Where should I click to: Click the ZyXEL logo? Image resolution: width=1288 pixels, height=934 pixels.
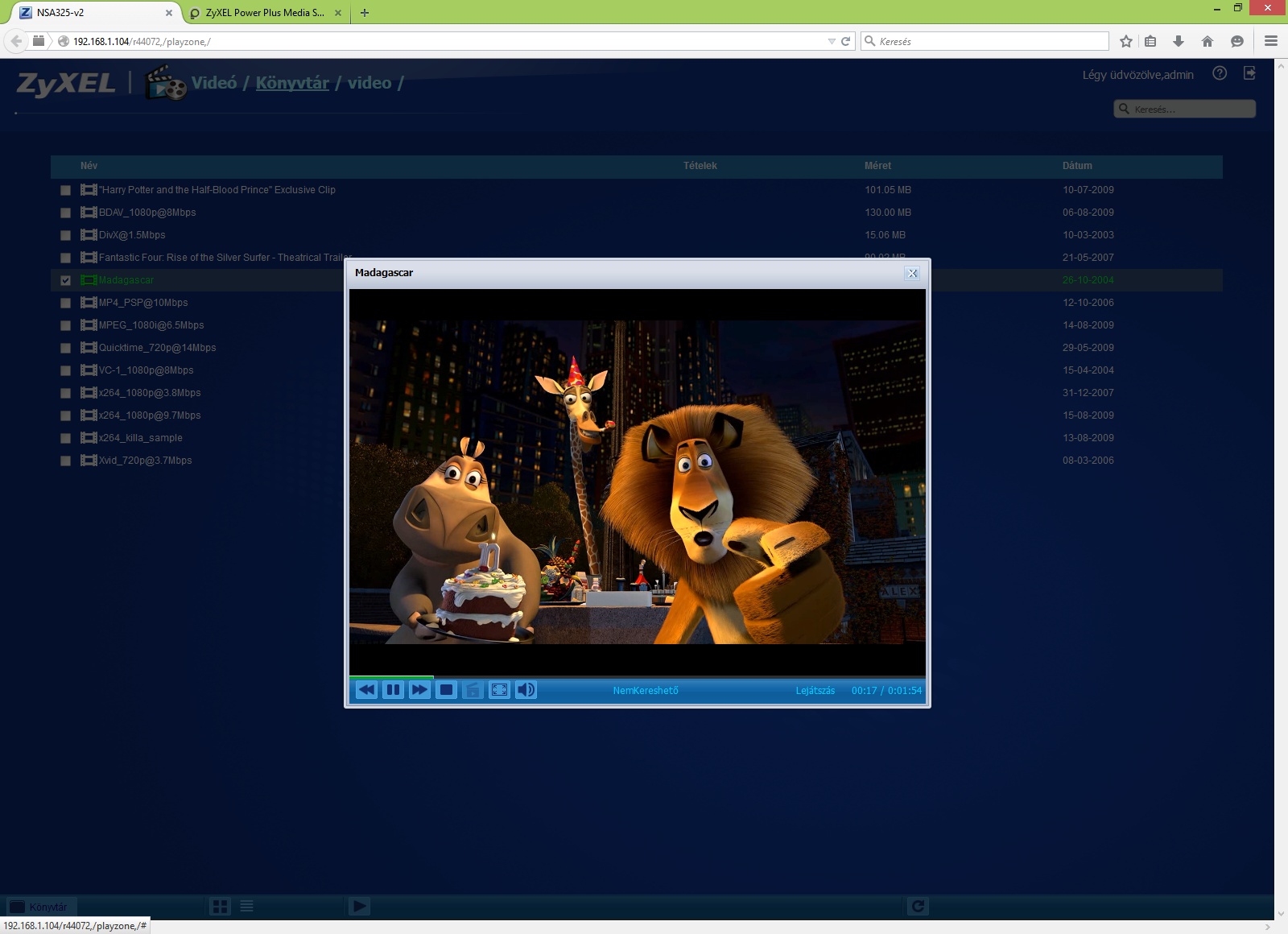pyautogui.click(x=66, y=83)
